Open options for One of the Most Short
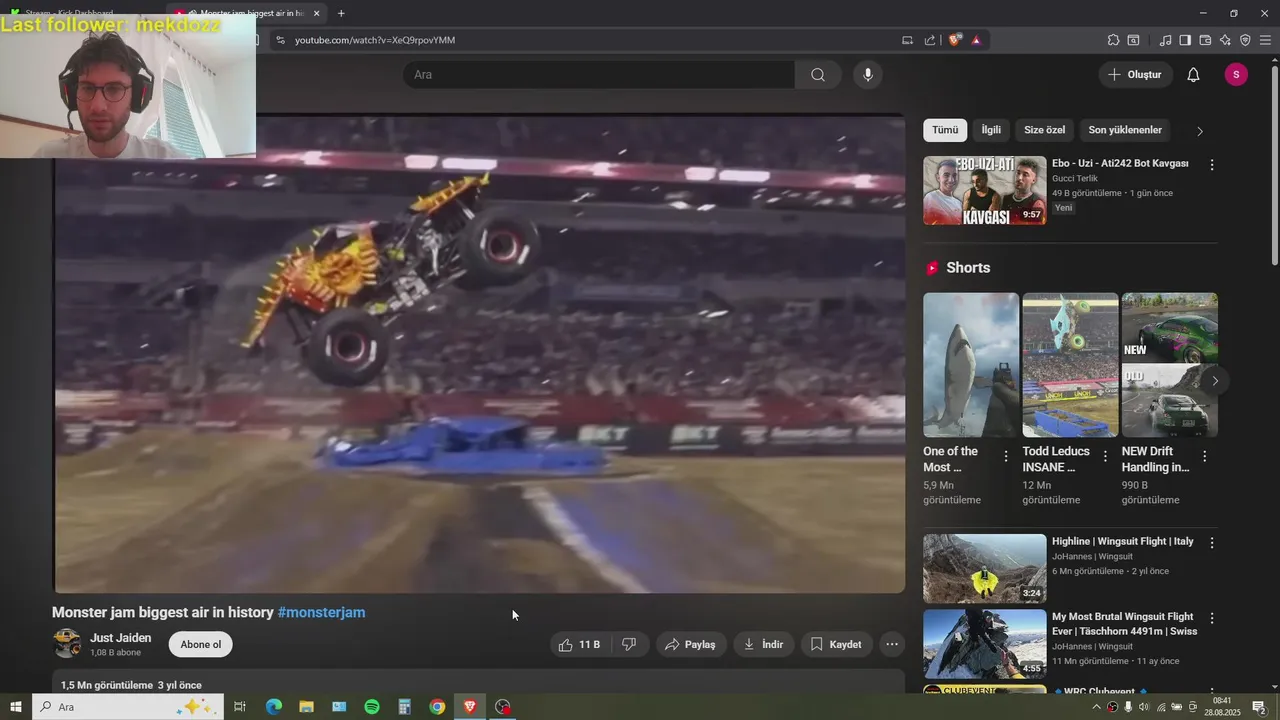 tap(1006, 456)
